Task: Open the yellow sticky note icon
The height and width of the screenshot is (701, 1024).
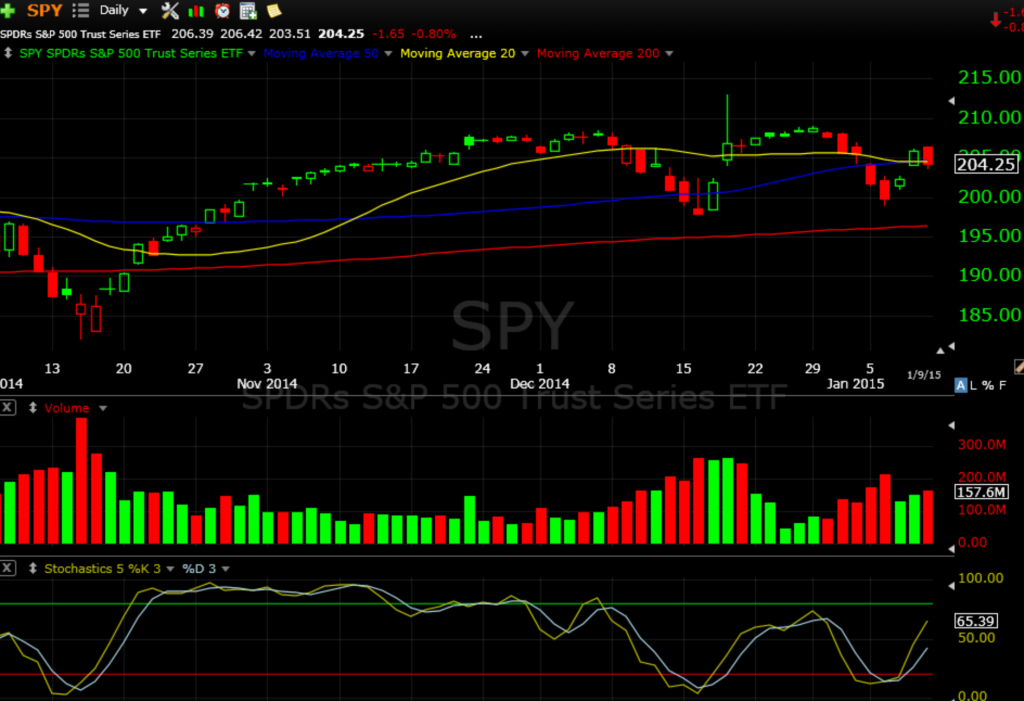Action: 274,10
